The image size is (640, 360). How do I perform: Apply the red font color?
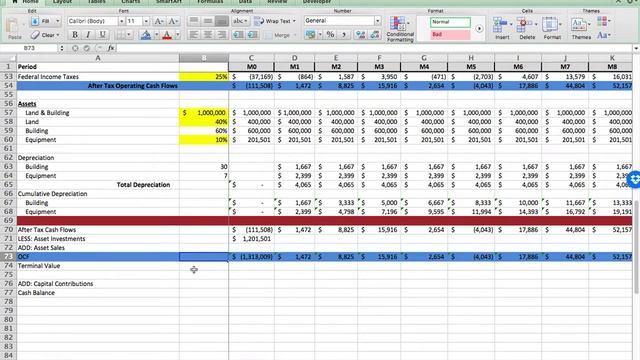point(167,35)
